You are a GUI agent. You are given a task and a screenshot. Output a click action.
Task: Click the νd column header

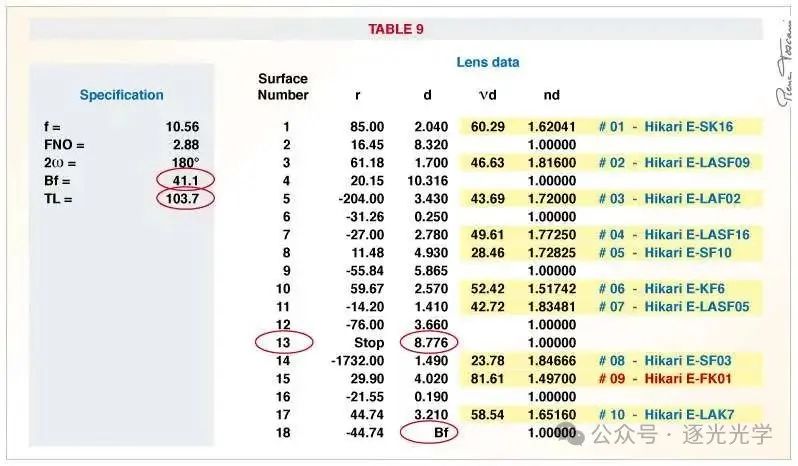[488, 95]
